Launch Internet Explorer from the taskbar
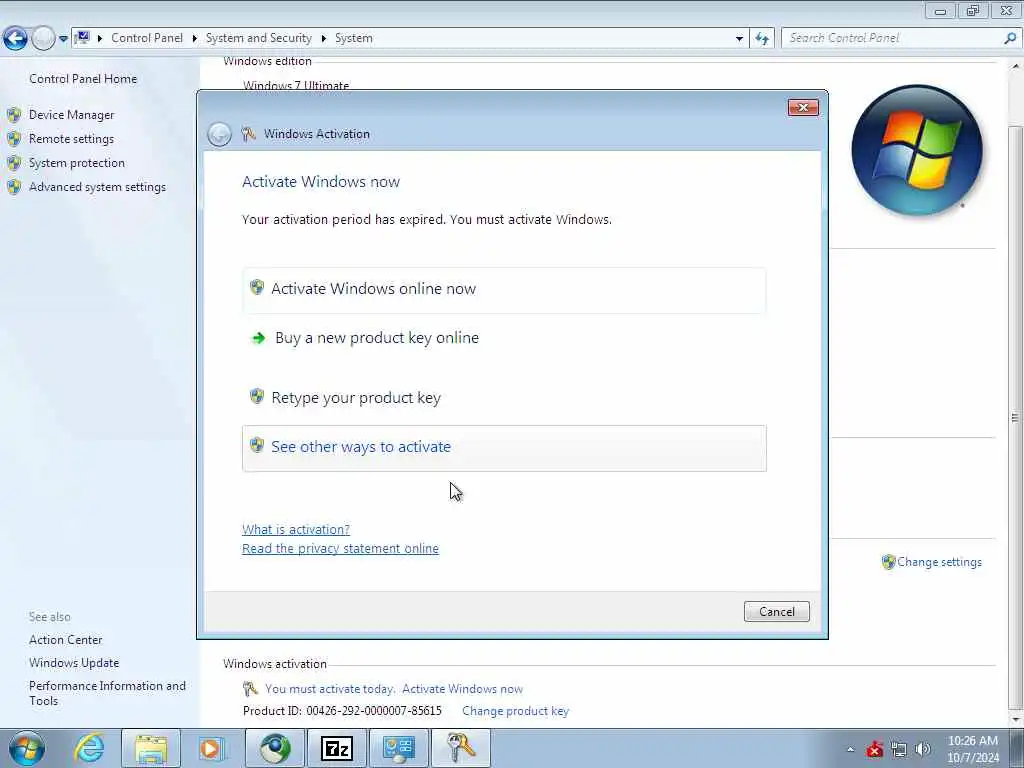The image size is (1024, 768). pyautogui.click(x=89, y=748)
